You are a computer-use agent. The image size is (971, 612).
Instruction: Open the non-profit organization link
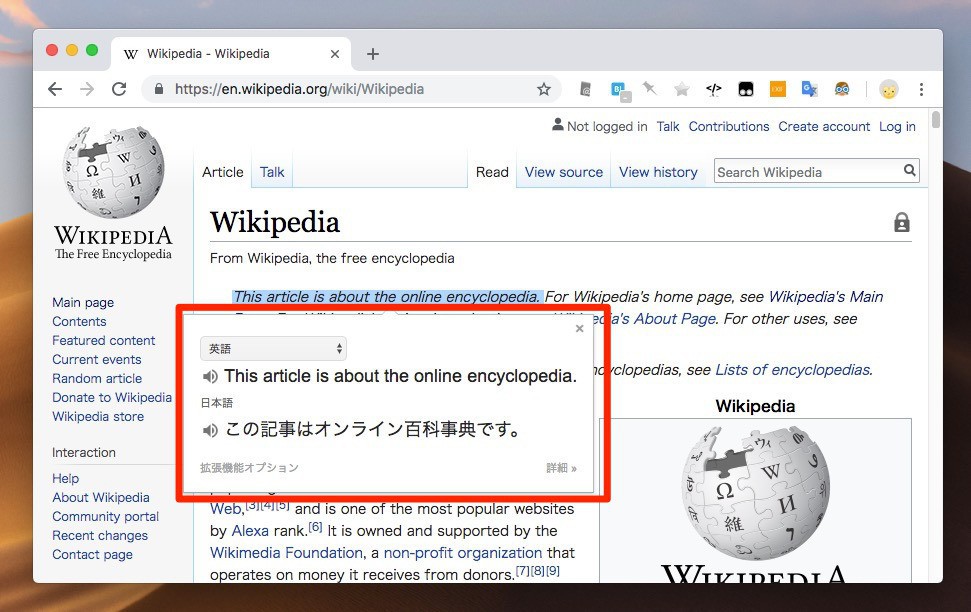pyautogui.click(x=463, y=553)
